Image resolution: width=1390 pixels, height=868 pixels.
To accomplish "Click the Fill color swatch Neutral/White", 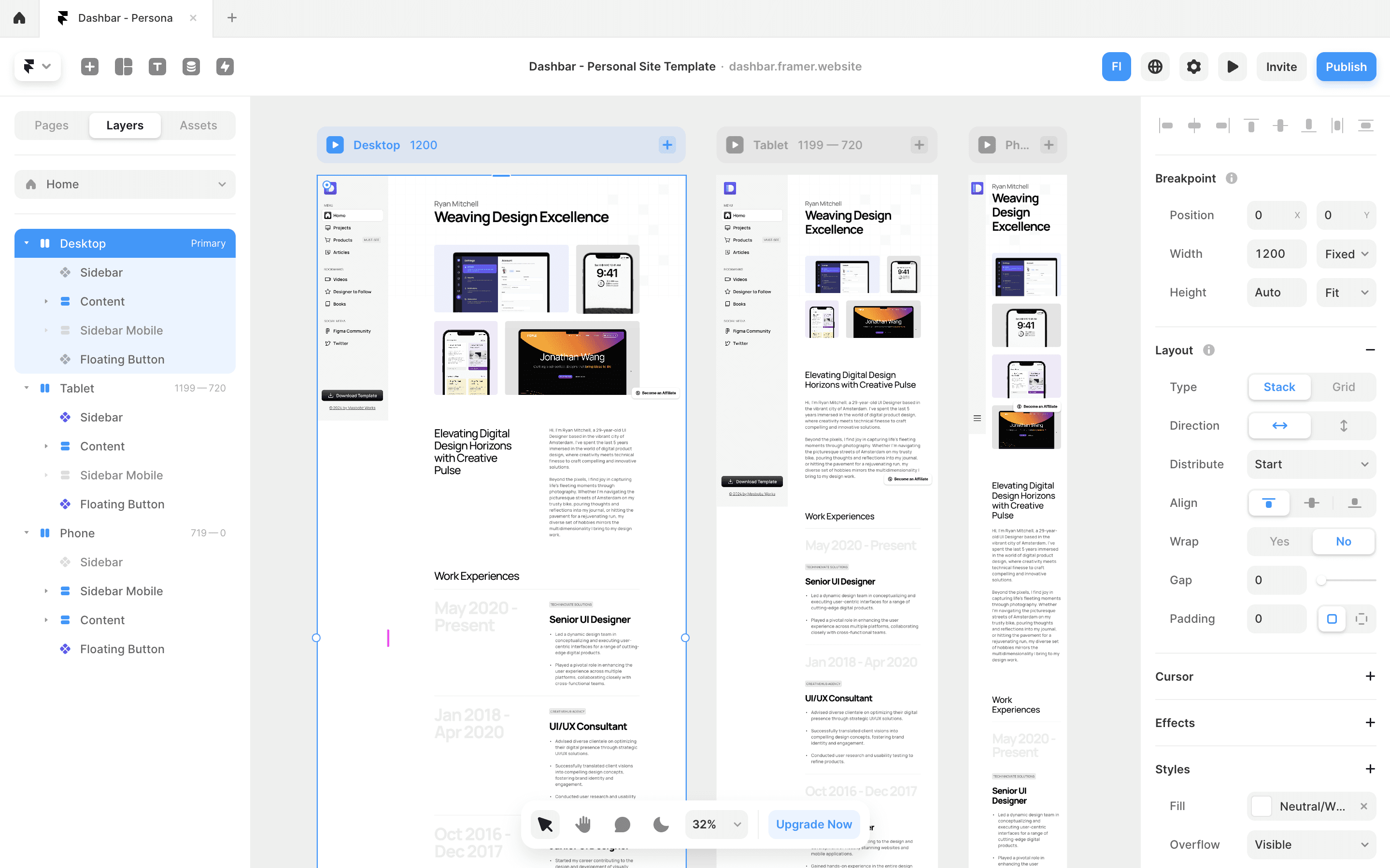I will coord(1262,806).
